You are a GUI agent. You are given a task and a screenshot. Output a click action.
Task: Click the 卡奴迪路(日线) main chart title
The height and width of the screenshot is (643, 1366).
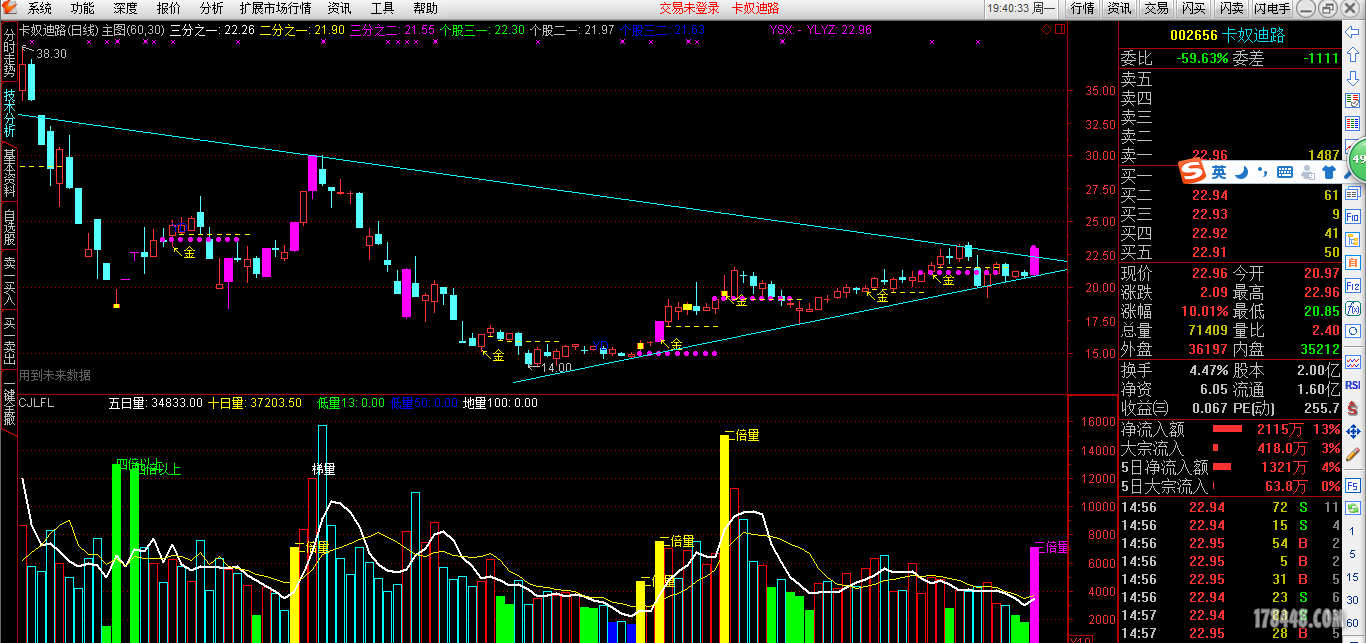pos(60,30)
